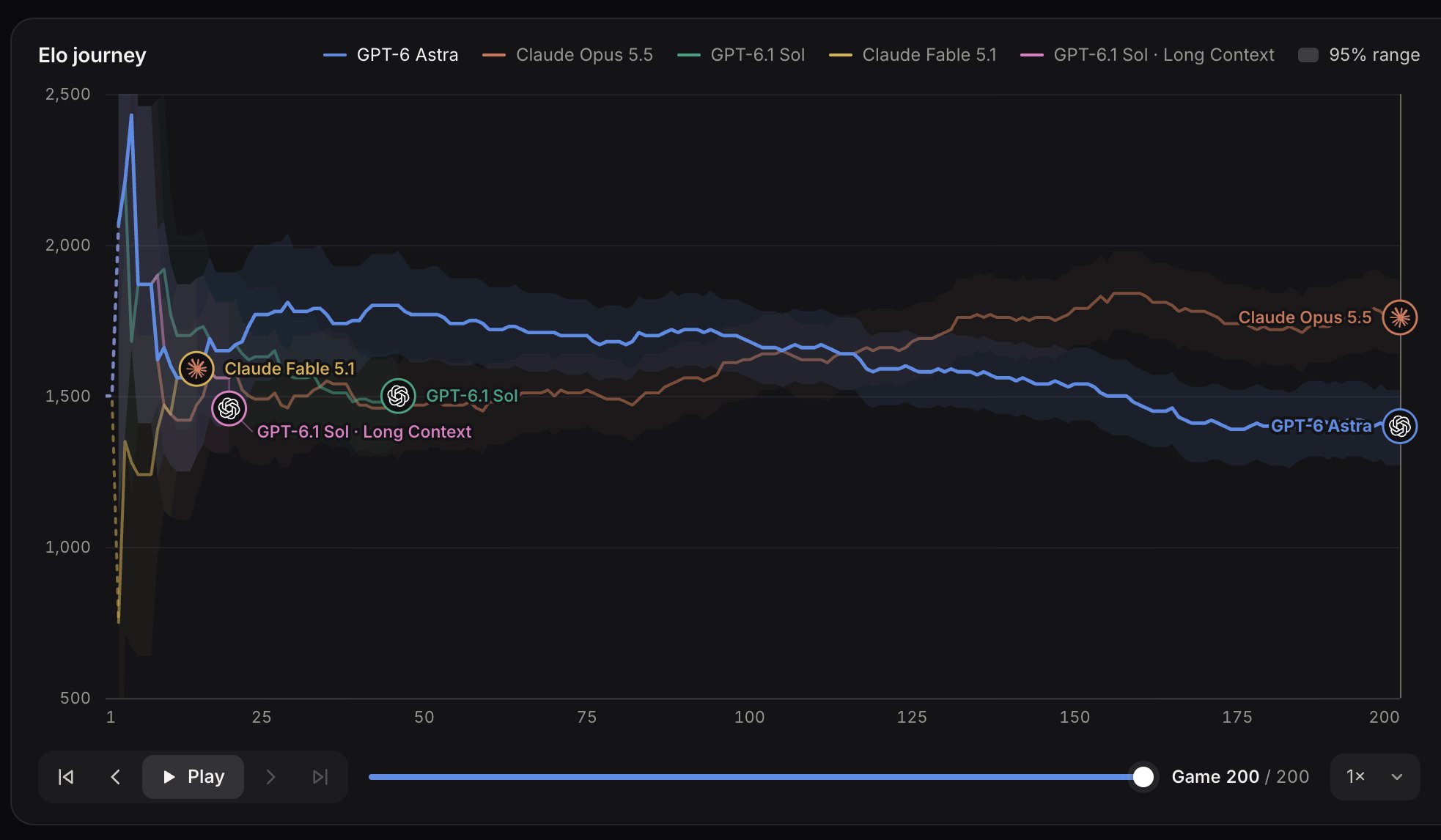The height and width of the screenshot is (840, 1441).
Task: Click the GPT-6 Astra end-of-line marker icon
Action: [x=1400, y=426]
